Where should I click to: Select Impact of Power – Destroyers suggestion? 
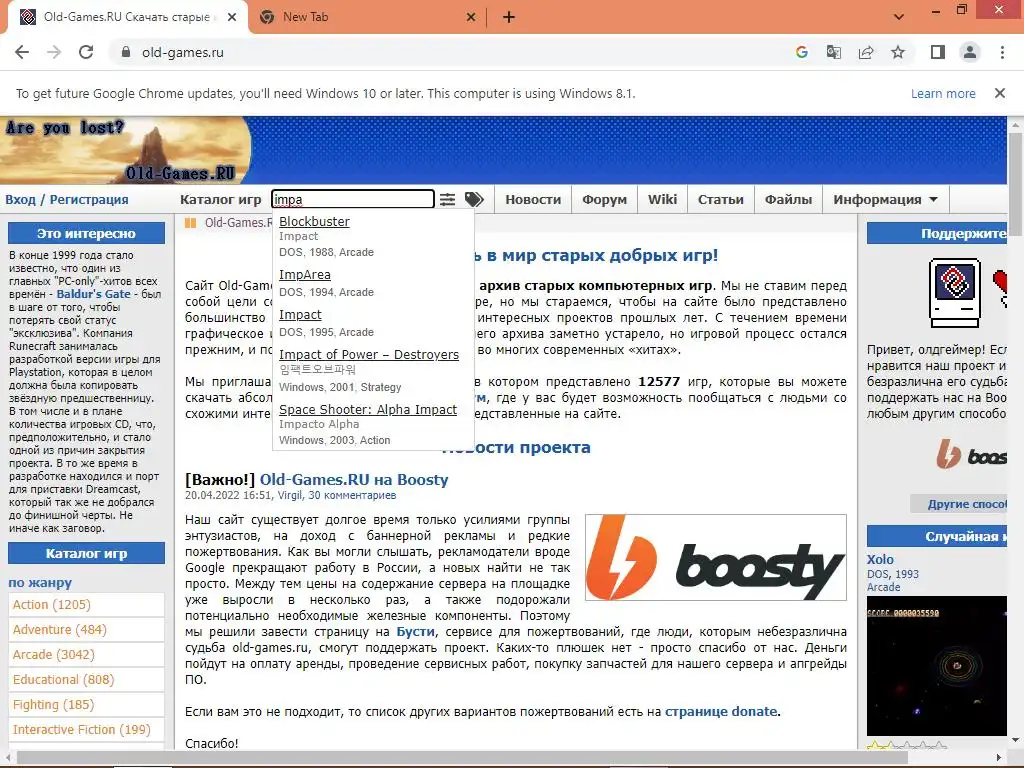click(369, 355)
